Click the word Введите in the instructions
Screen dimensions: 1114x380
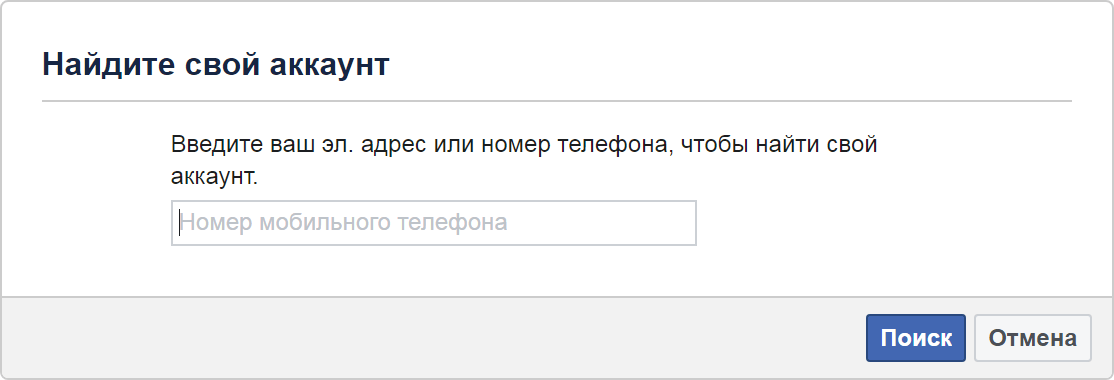coord(217,146)
